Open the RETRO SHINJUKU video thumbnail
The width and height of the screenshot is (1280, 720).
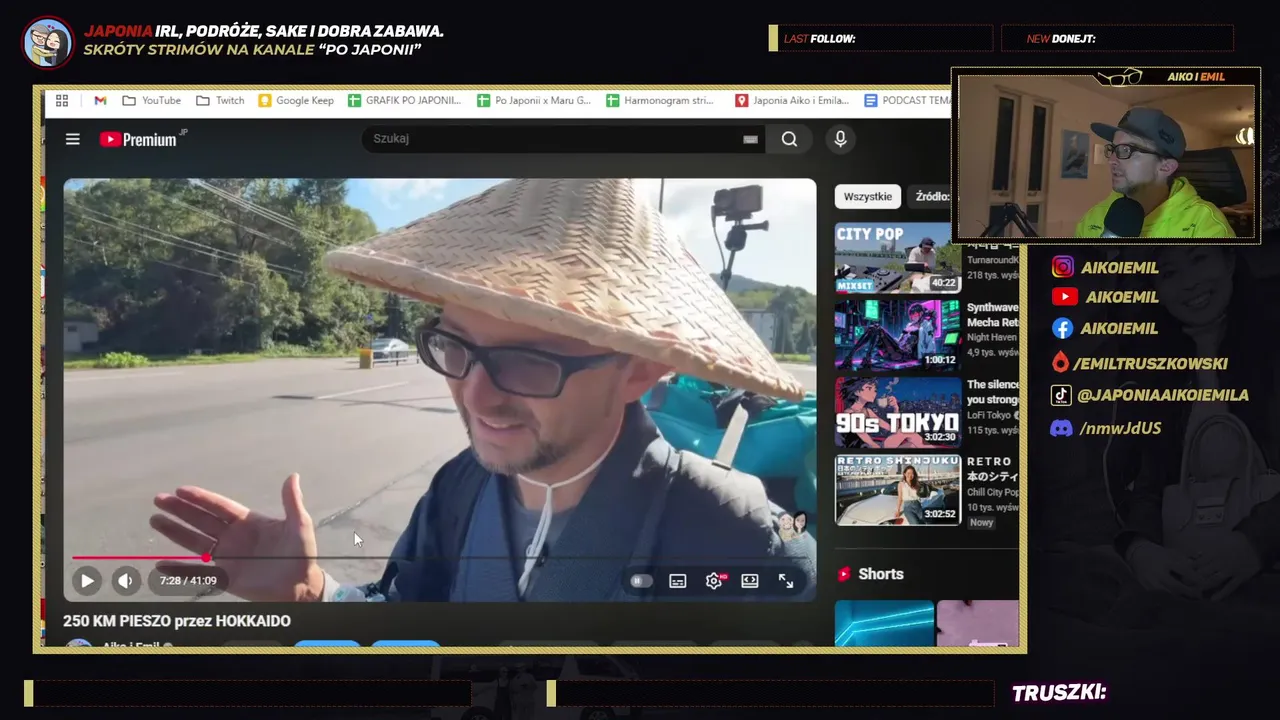898,490
